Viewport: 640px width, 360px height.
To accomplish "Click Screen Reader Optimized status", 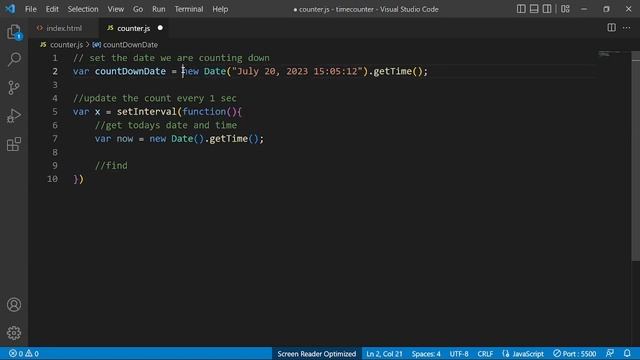I will (x=317, y=353).
